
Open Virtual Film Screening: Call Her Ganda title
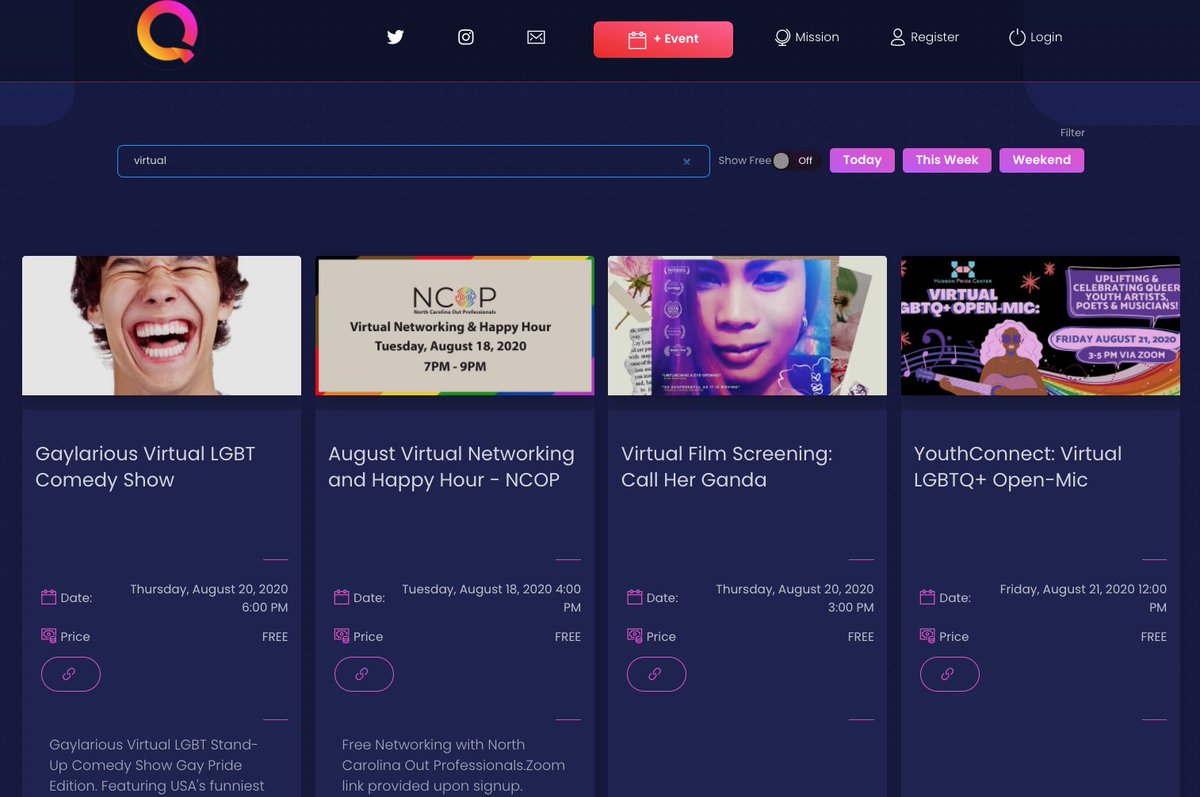[727, 467]
